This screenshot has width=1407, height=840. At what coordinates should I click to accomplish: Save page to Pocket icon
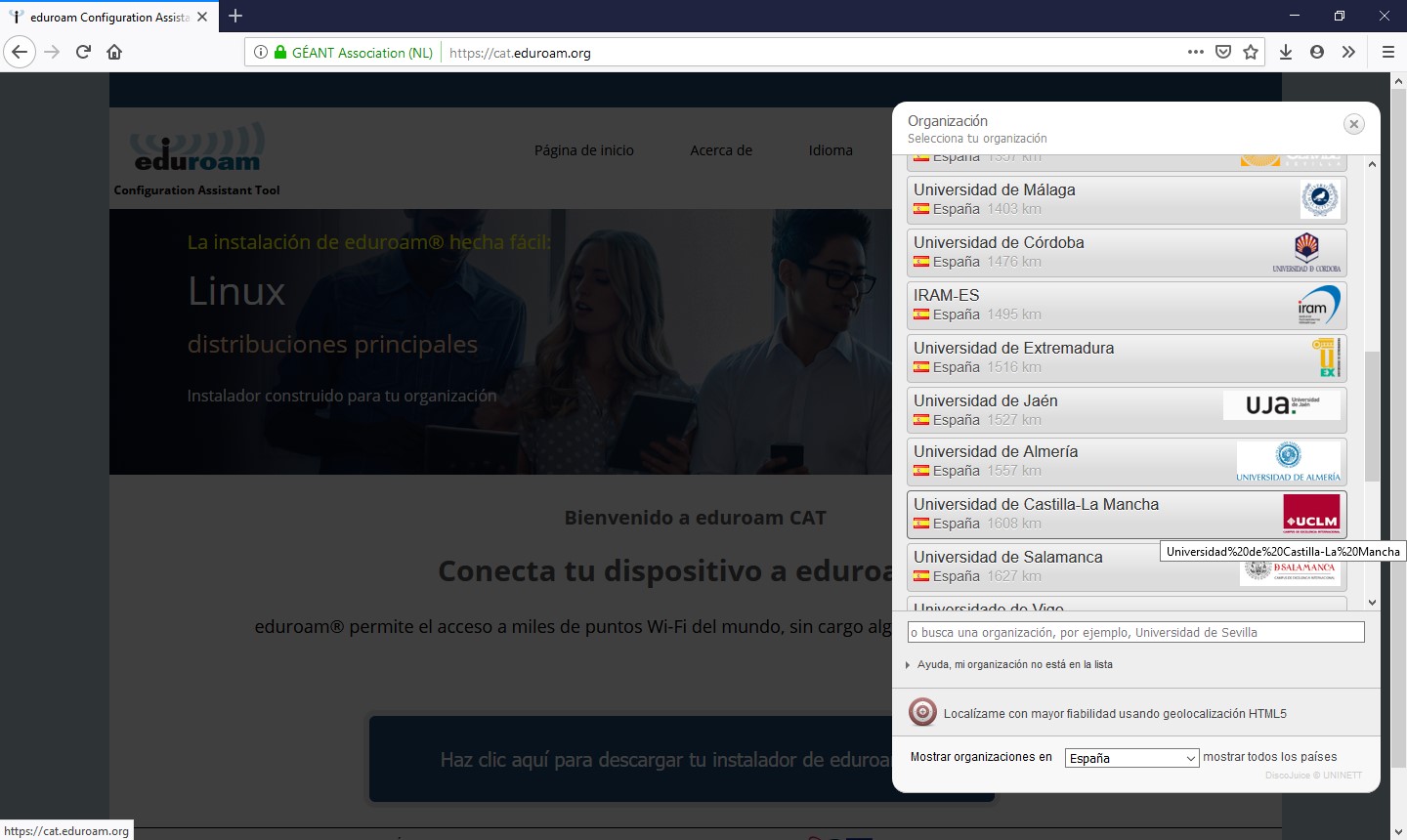[x=1223, y=52]
